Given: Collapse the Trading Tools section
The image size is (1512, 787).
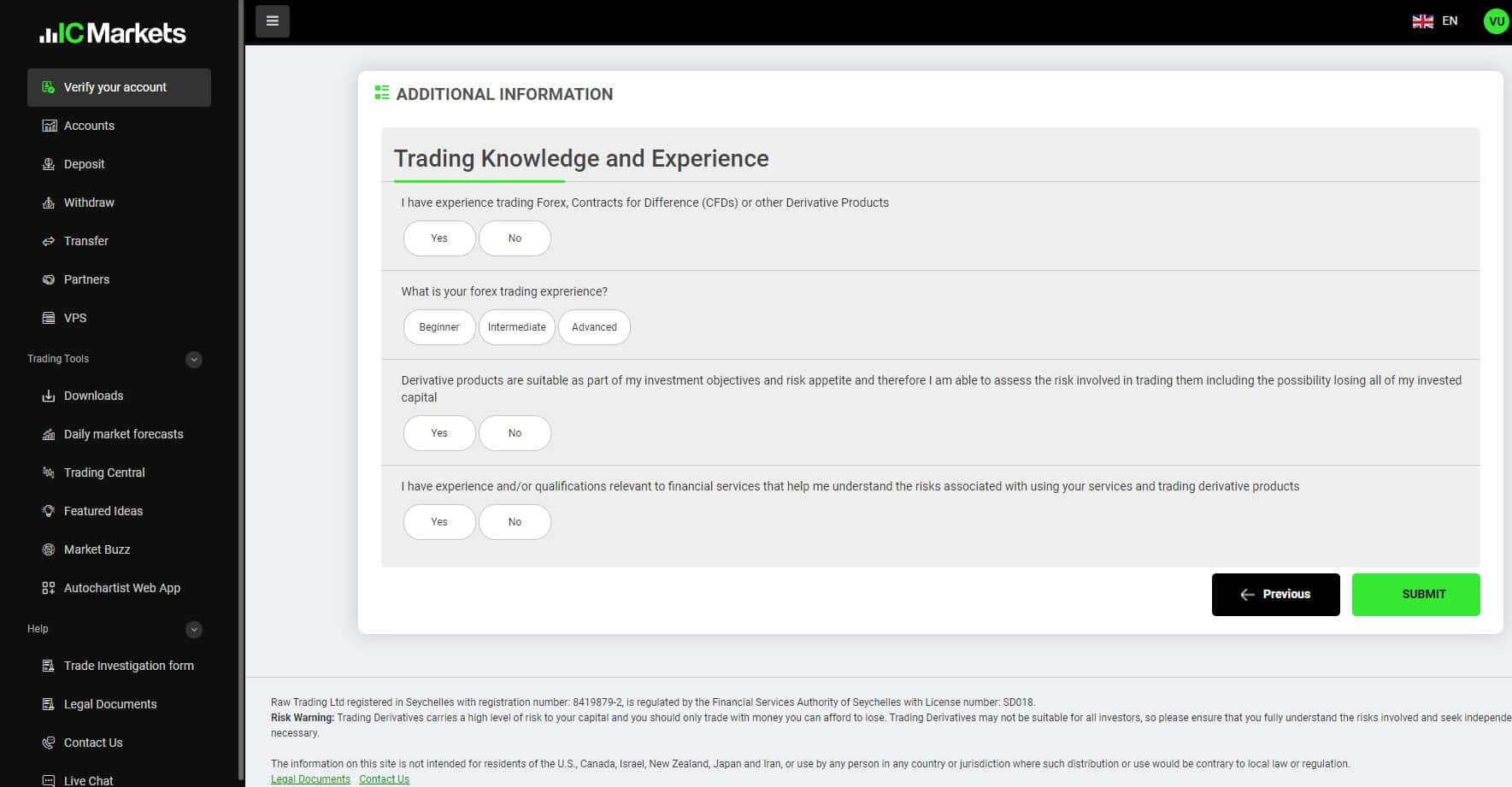Looking at the screenshot, I should pos(194,359).
